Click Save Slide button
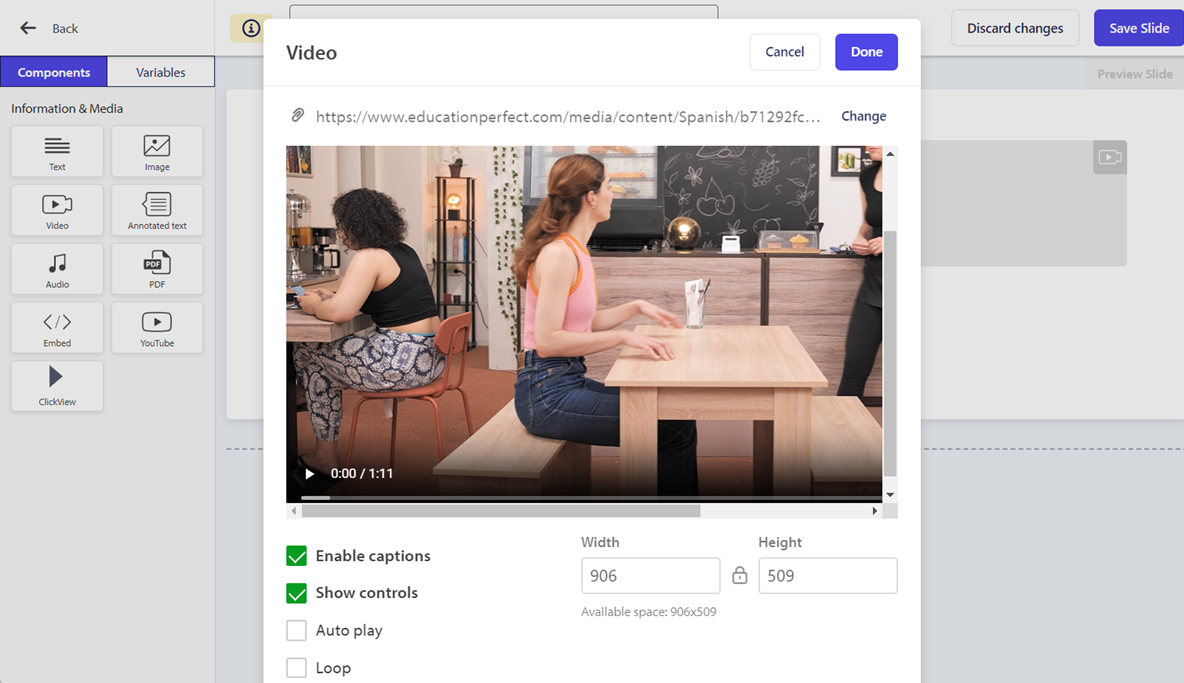Image resolution: width=1184 pixels, height=683 pixels. pyautogui.click(x=1139, y=28)
